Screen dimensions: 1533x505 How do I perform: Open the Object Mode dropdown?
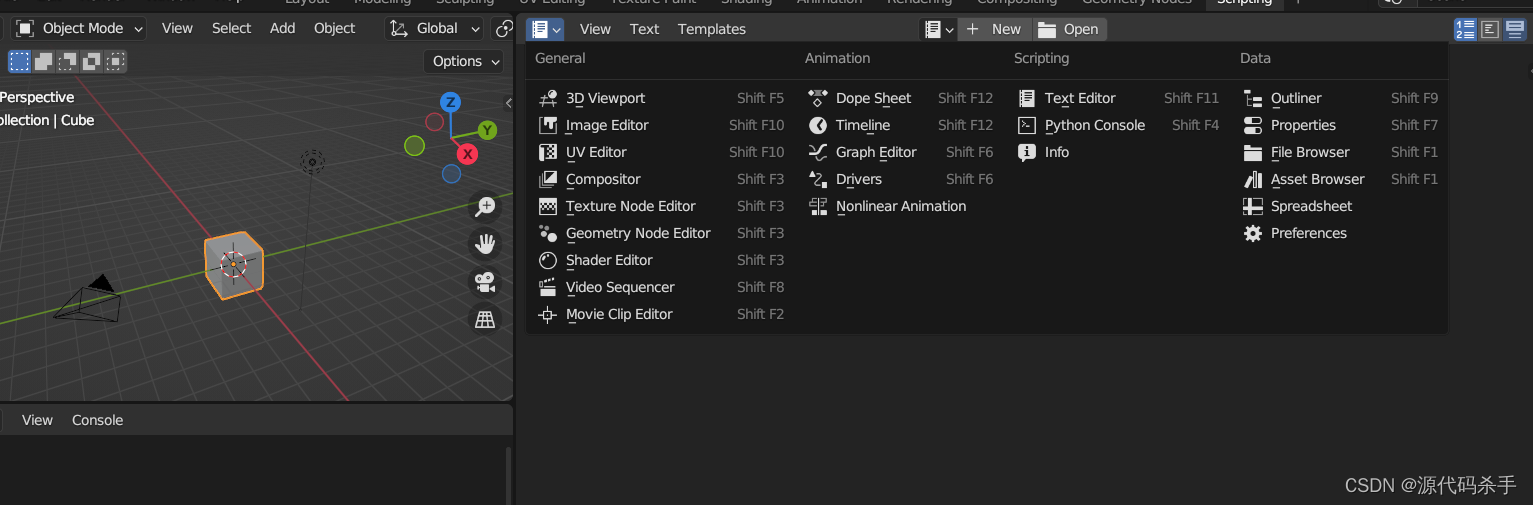[79, 29]
